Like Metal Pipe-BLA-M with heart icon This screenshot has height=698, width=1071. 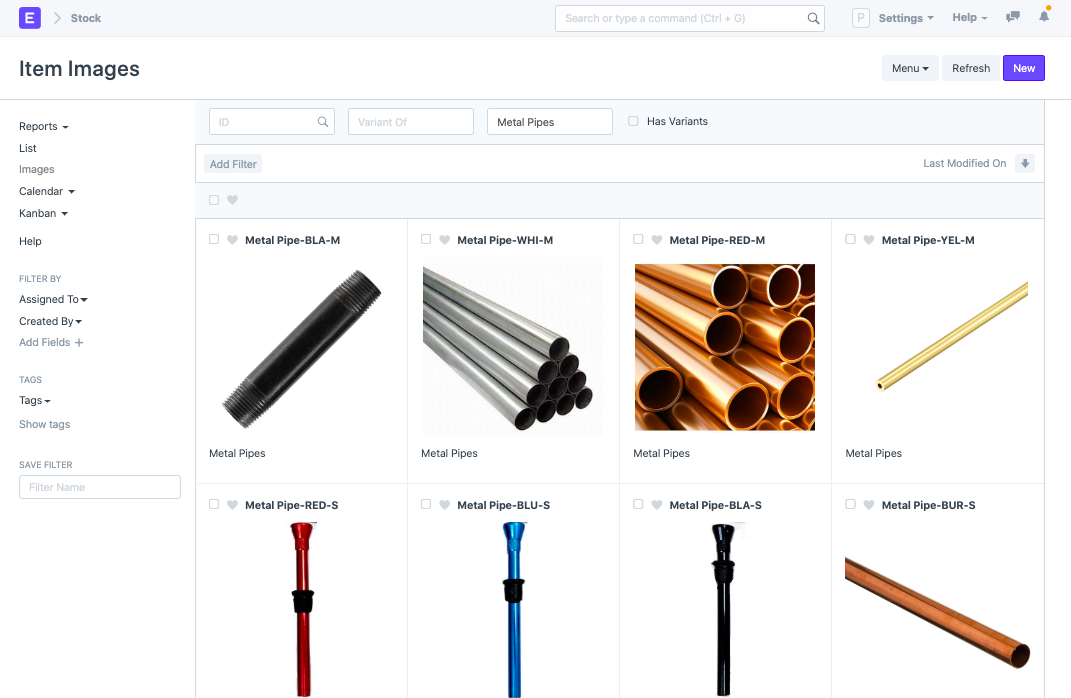[232, 240]
